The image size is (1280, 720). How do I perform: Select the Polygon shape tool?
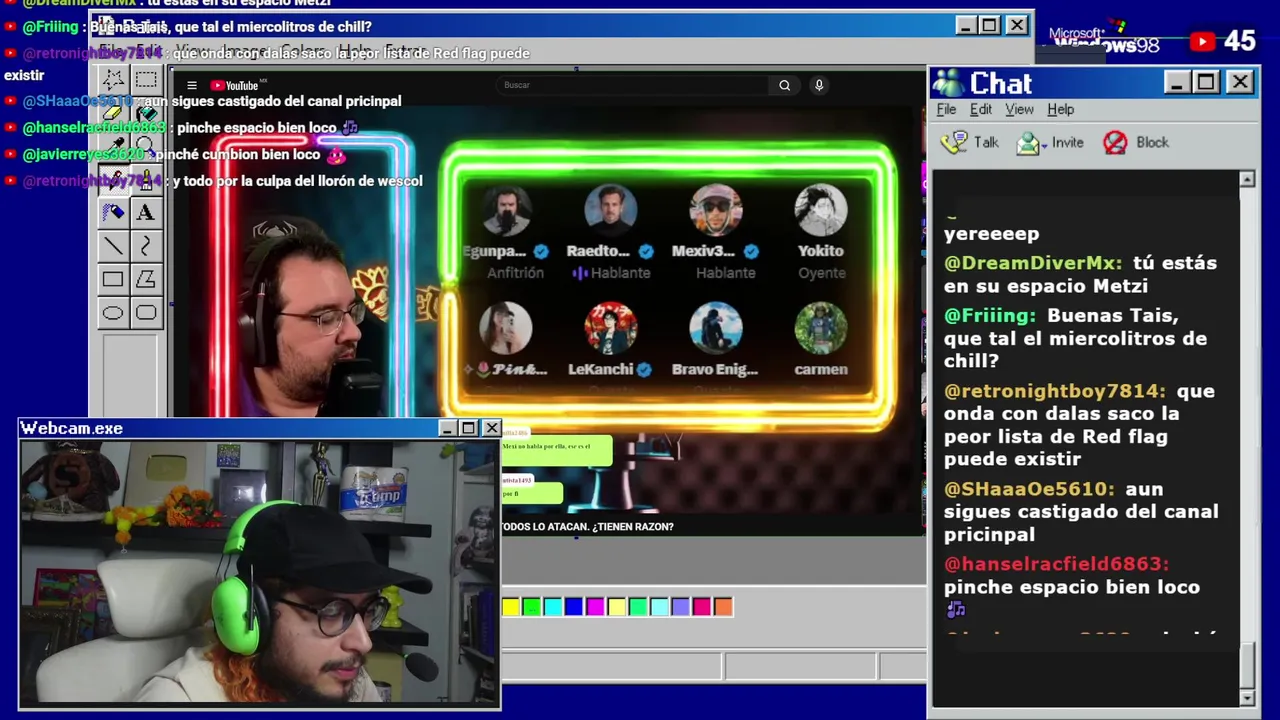pyautogui.click(x=146, y=280)
